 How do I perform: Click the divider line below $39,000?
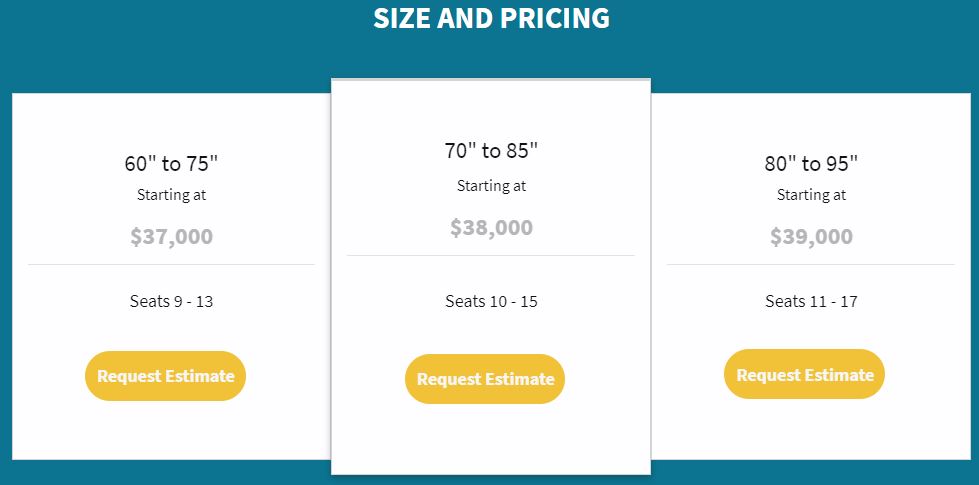pos(811,265)
